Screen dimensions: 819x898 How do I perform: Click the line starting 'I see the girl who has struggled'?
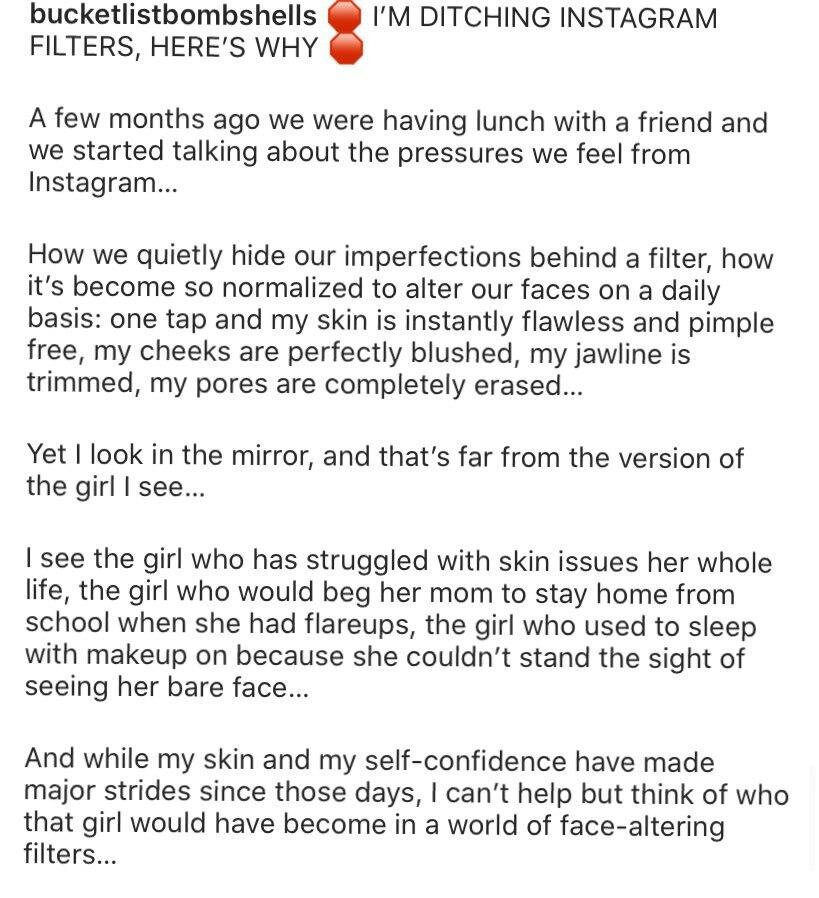click(x=399, y=561)
